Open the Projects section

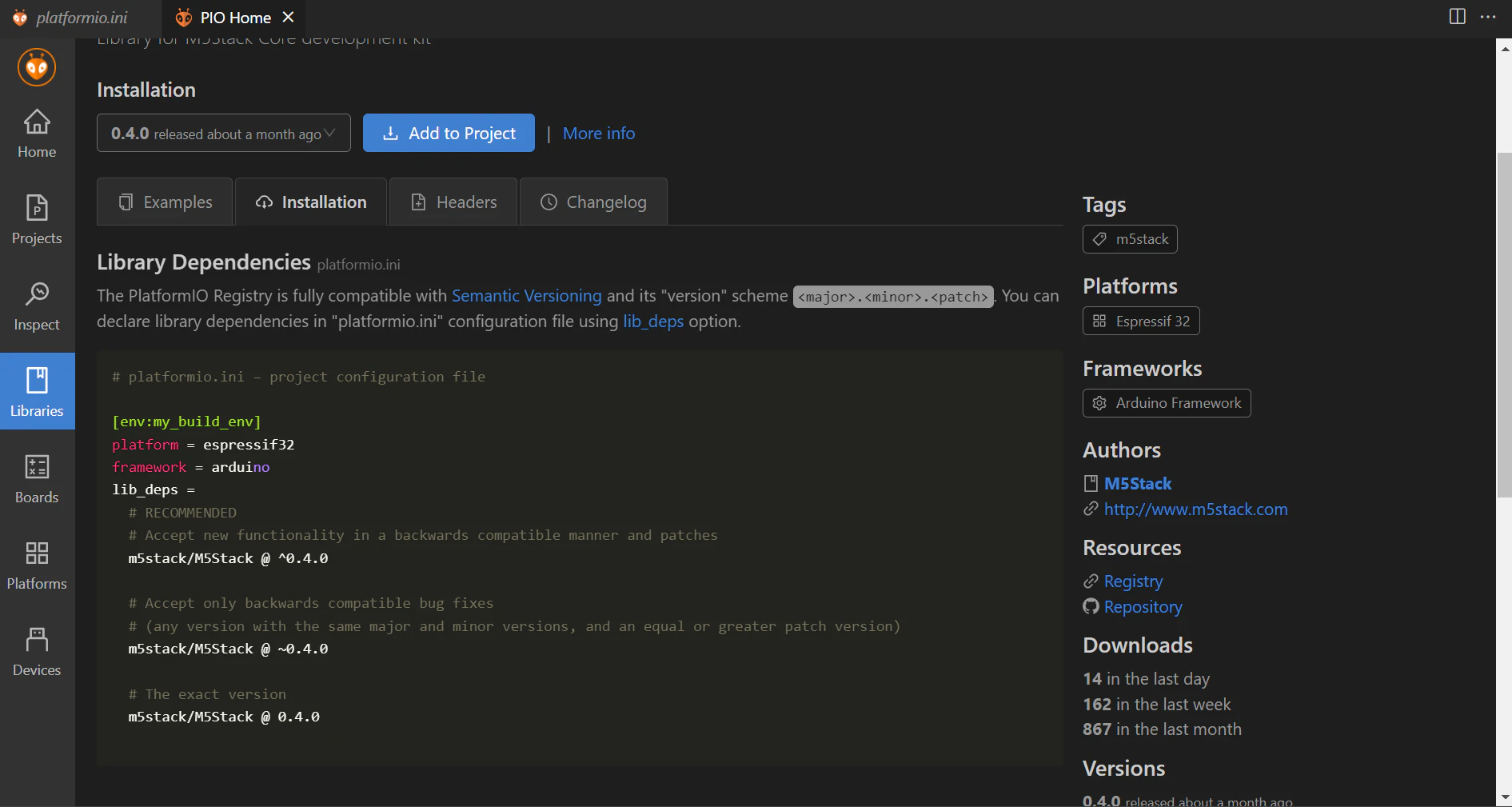click(37, 220)
